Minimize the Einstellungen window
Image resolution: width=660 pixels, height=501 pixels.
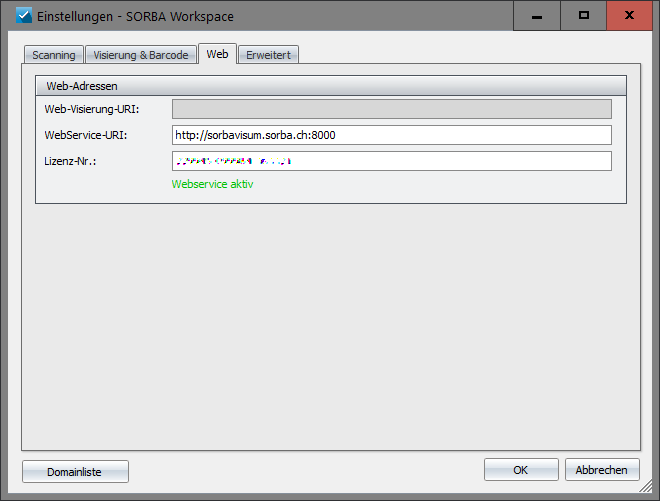pyautogui.click(x=537, y=16)
